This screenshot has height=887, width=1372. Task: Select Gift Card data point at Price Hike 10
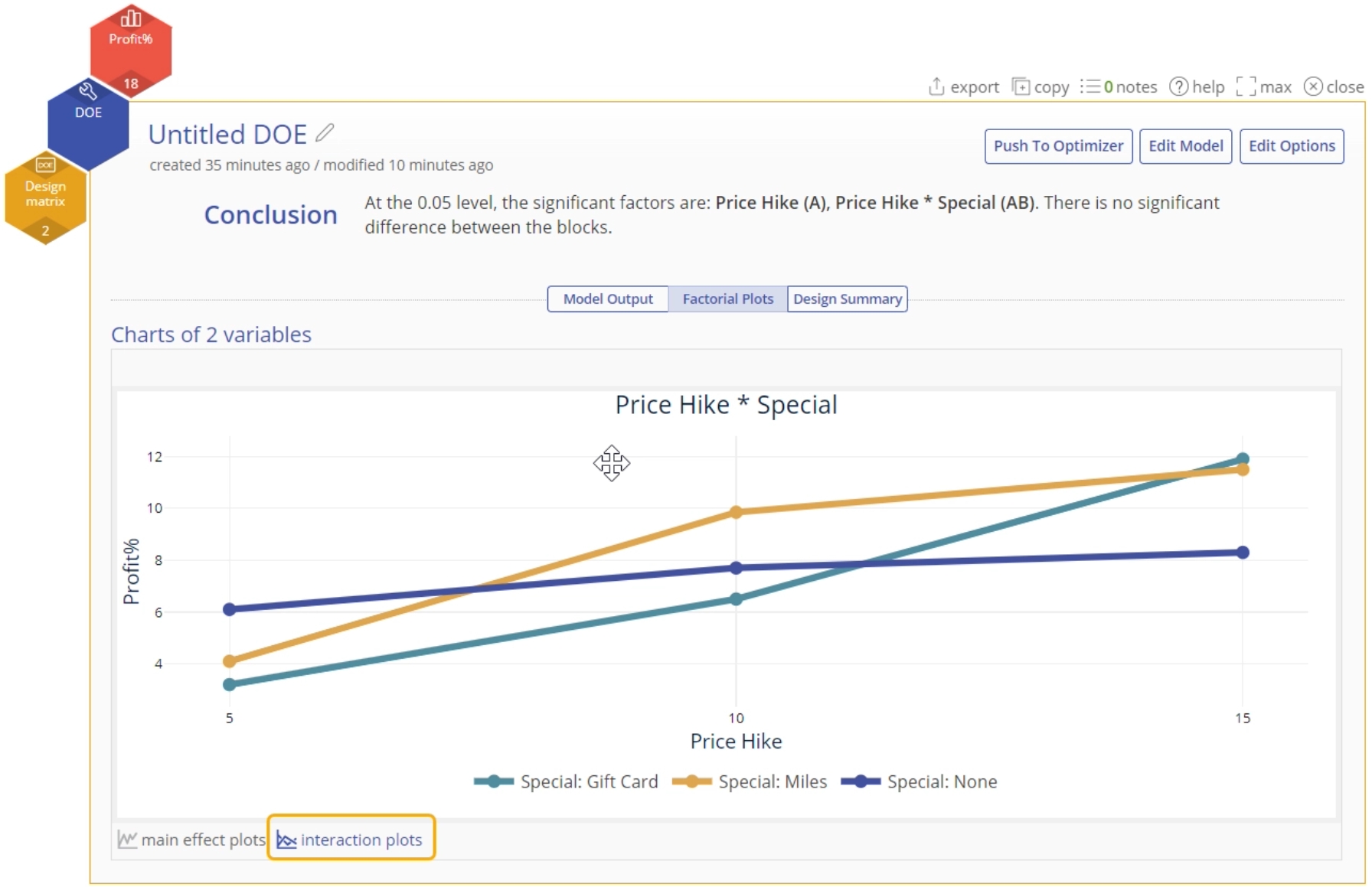(736, 599)
